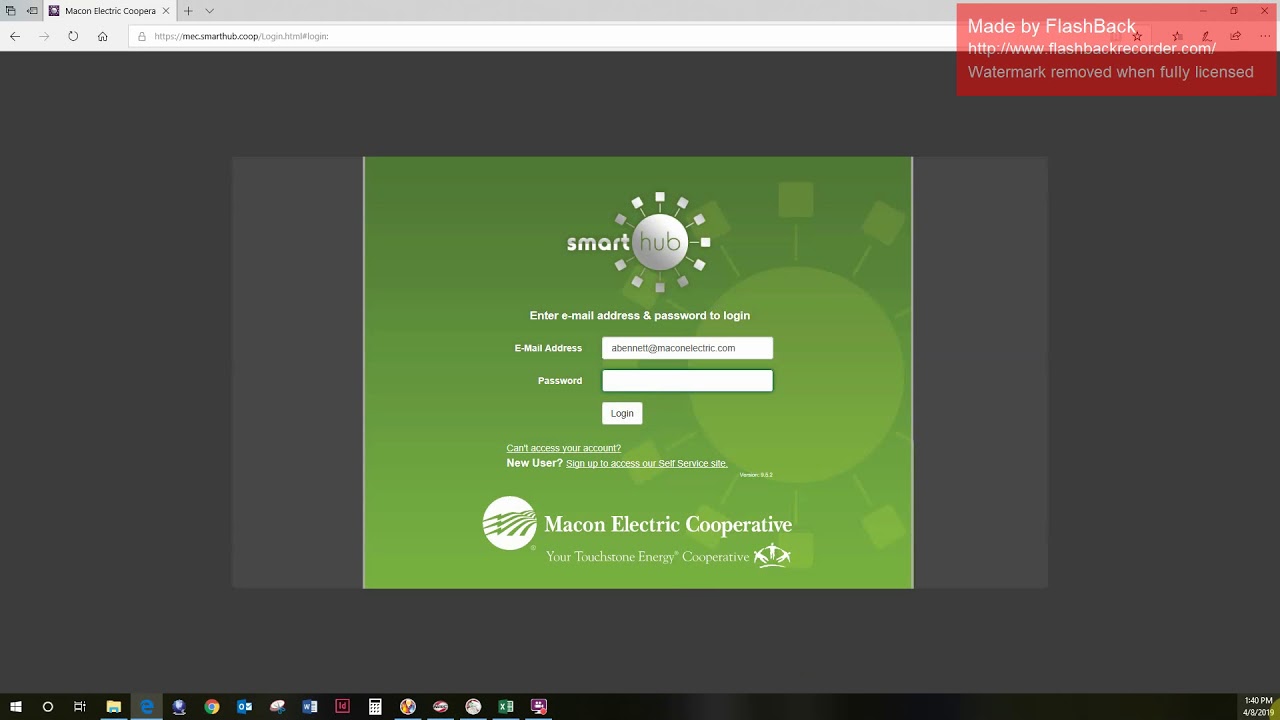Open File Explorer from taskbar
Viewport: 1280px width, 720px height.
[x=113, y=707]
